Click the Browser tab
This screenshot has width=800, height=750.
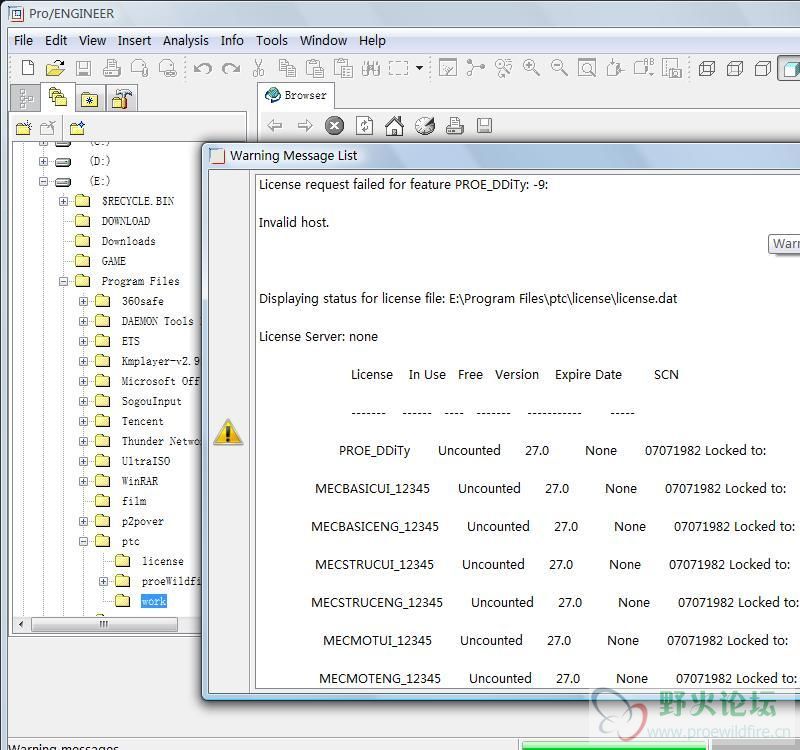click(x=296, y=95)
